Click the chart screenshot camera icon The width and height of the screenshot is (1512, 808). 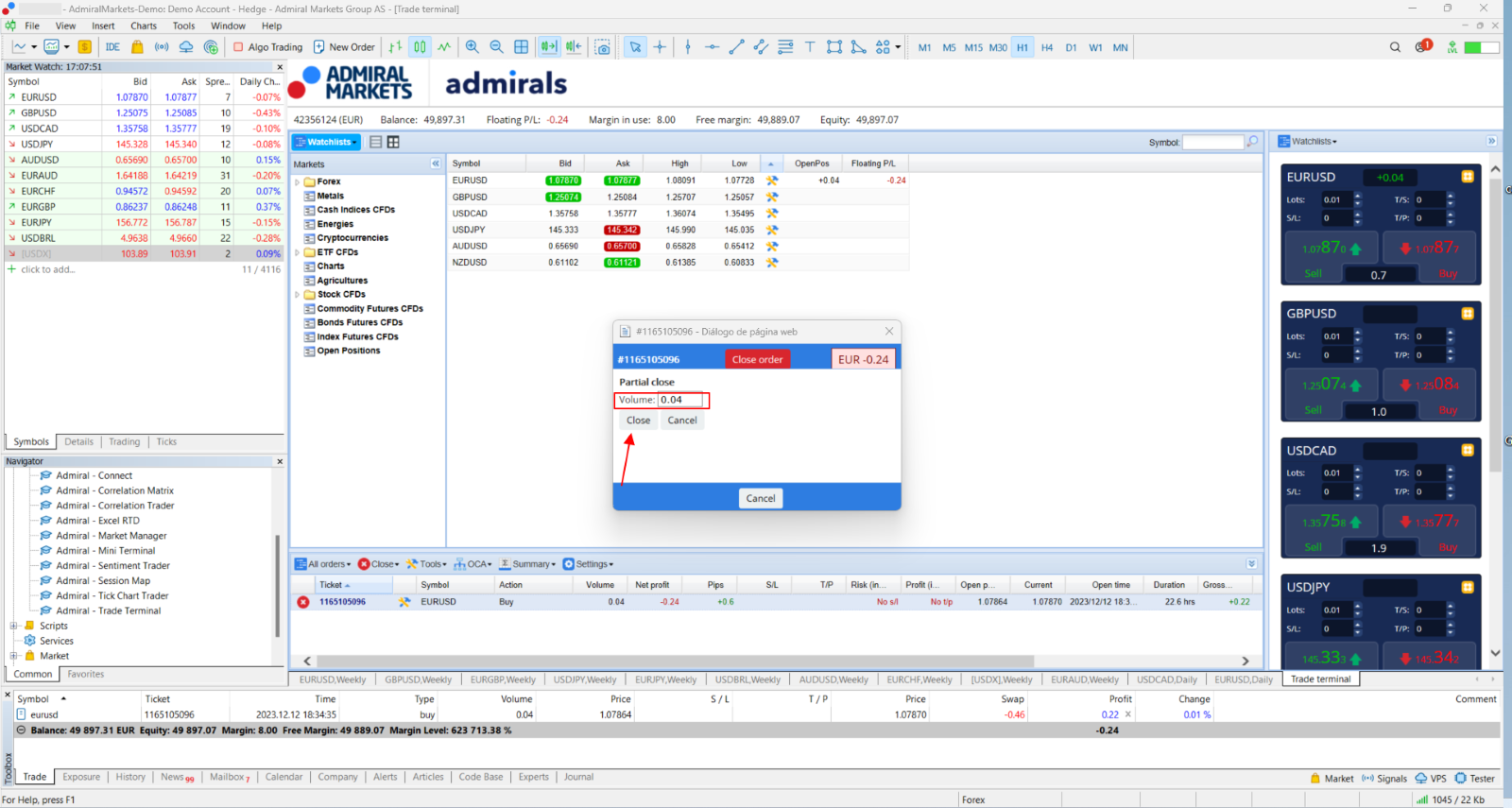603,47
